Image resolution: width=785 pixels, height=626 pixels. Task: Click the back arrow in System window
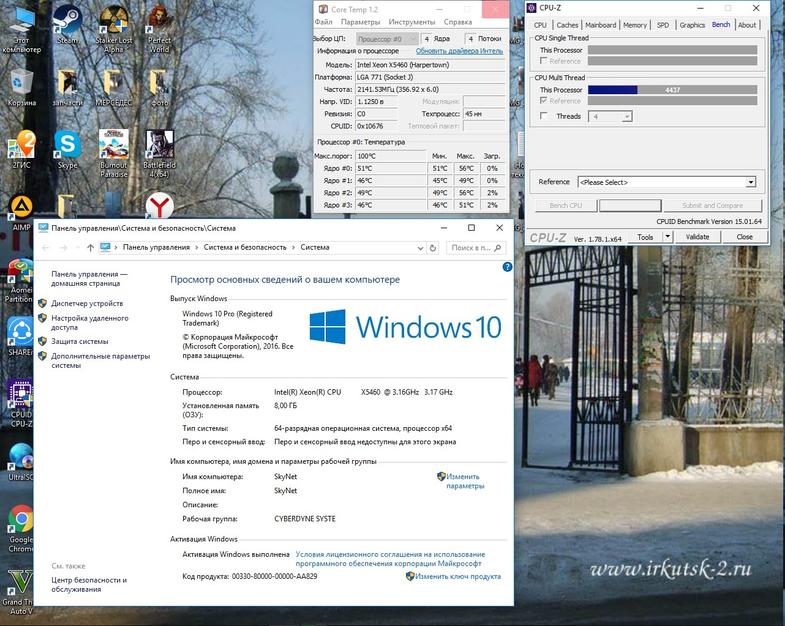(x=46, y=247)
